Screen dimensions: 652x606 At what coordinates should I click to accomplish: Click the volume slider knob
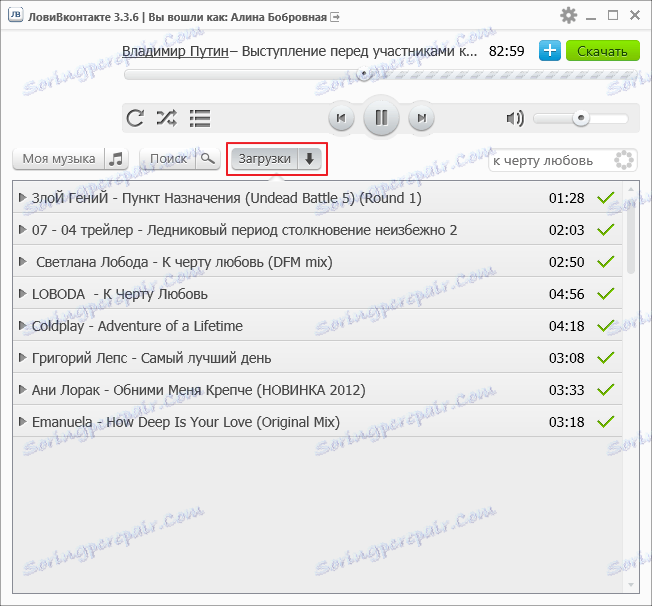click(580, 118)
